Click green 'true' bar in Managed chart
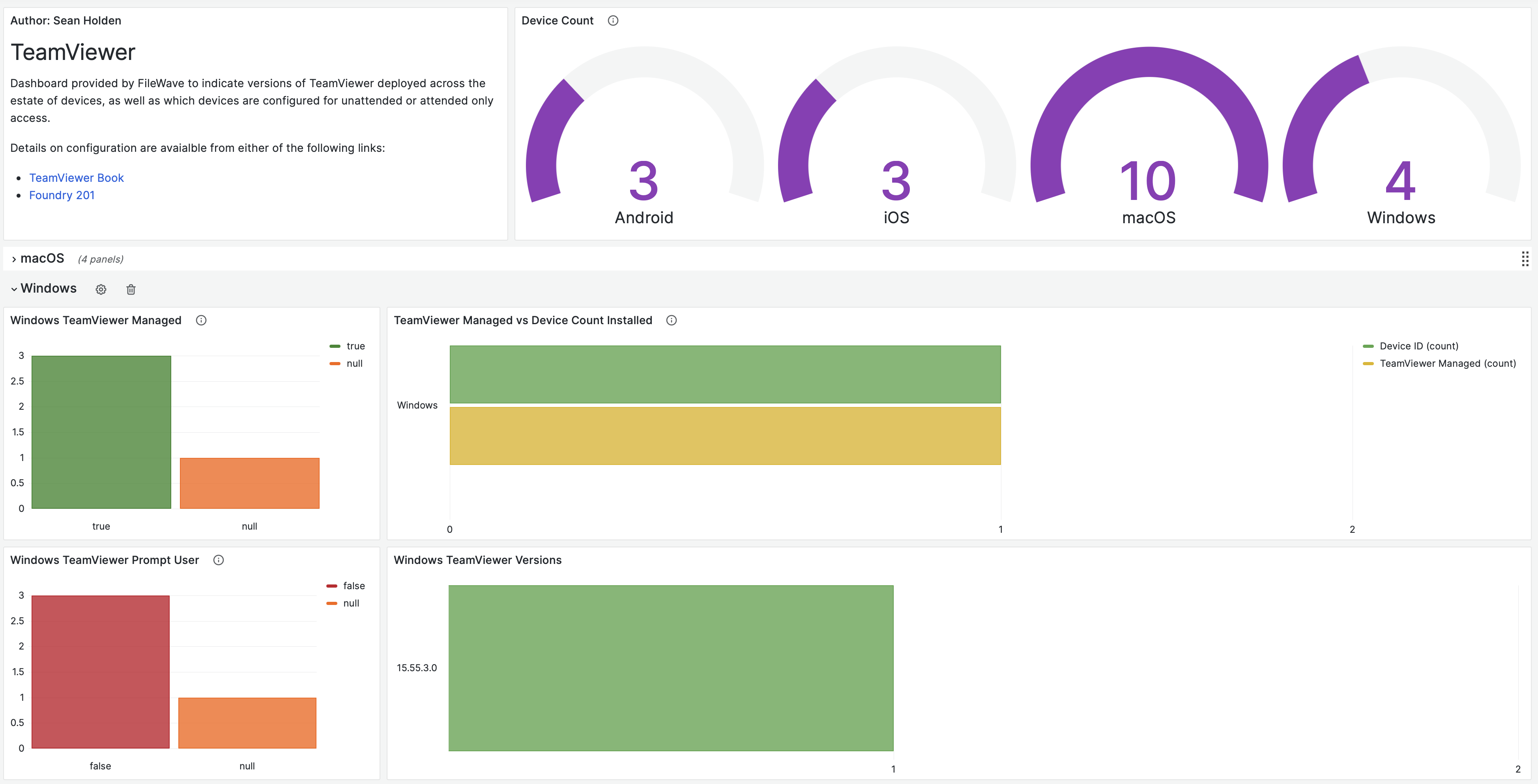Viewport: 1538px width, 784px height. pos(101,432)
